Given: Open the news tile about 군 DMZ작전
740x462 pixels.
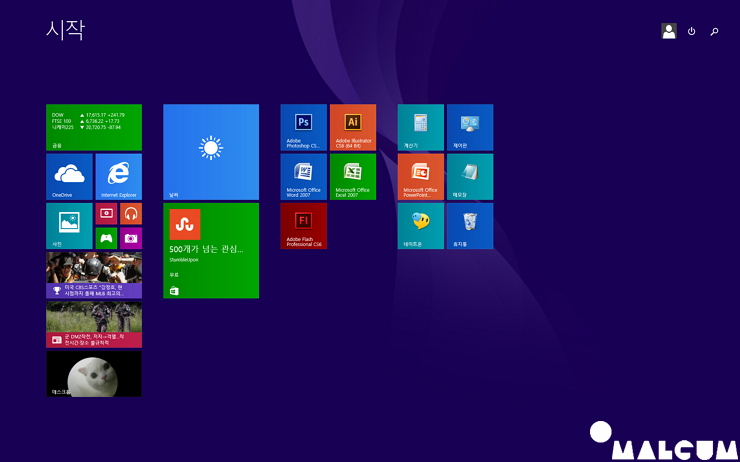Looking at the screenshot, I should click(x=94, y=325).
